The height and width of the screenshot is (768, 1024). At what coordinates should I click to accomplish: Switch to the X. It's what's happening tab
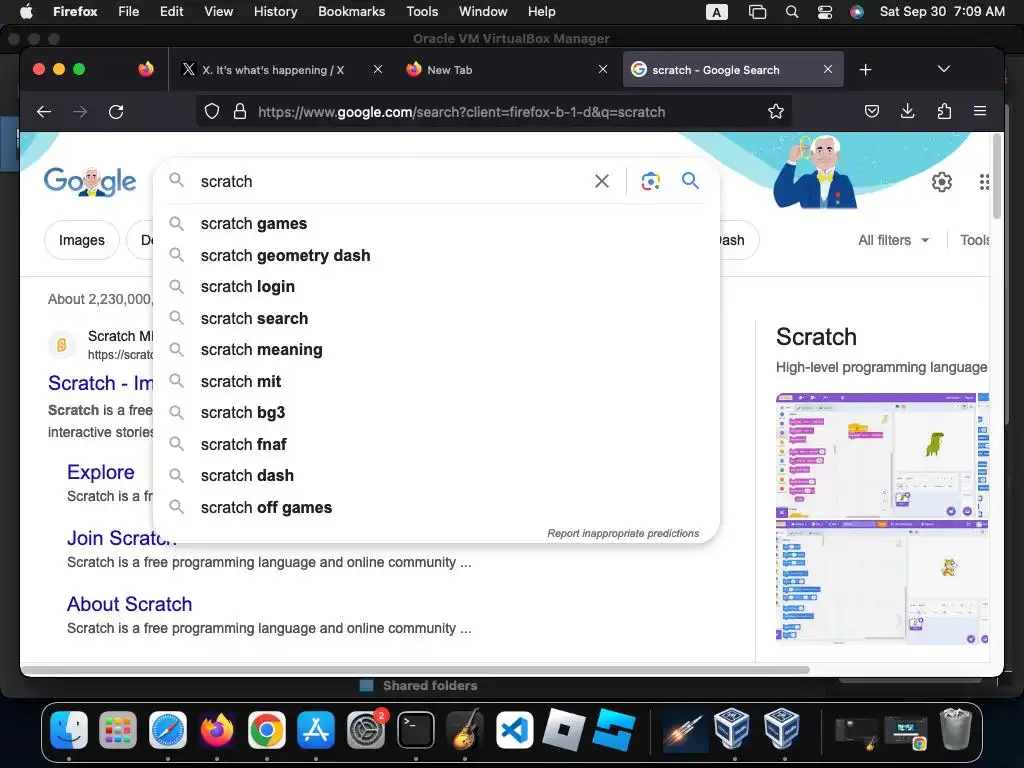[x=271, y=70]
